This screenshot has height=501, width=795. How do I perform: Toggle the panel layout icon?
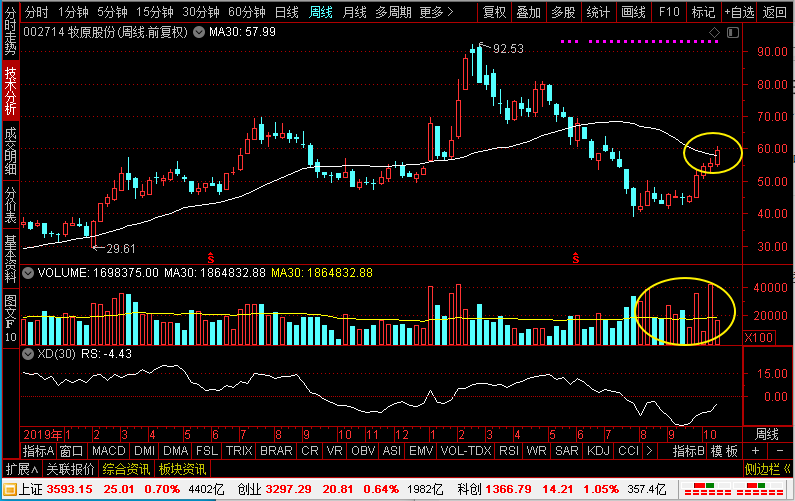[733, 33]
